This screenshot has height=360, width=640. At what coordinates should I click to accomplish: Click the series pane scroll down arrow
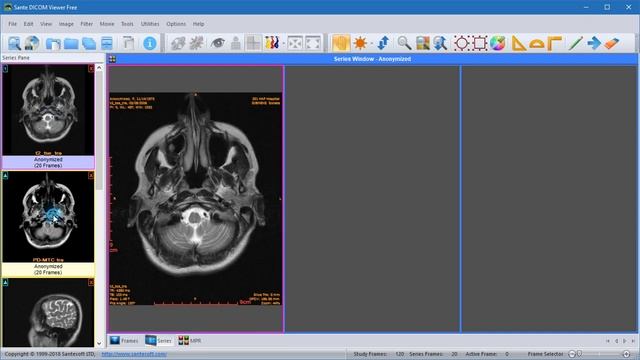click(x=99, y=344)
